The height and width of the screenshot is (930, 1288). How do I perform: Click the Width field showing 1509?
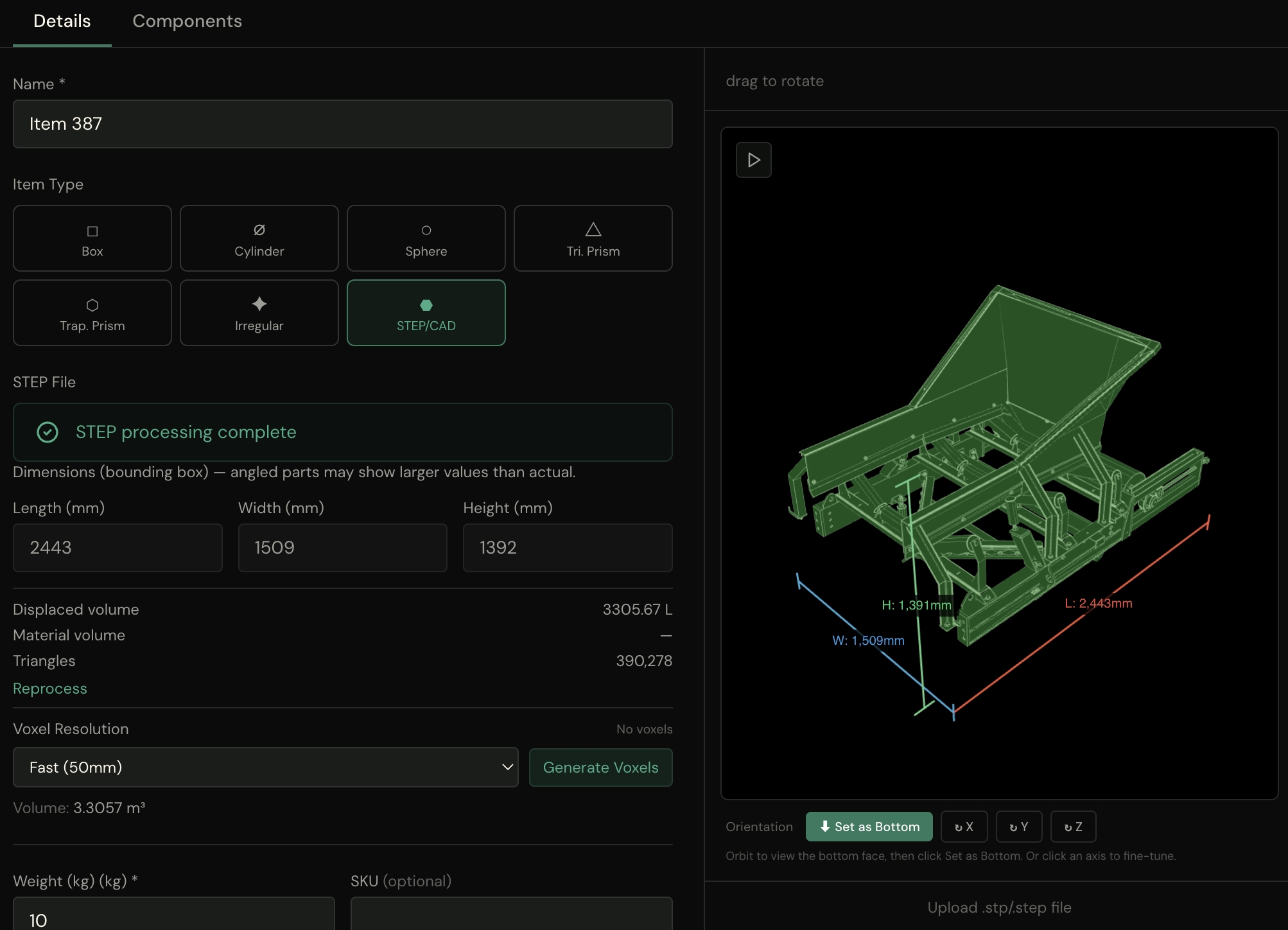(343, 548)
